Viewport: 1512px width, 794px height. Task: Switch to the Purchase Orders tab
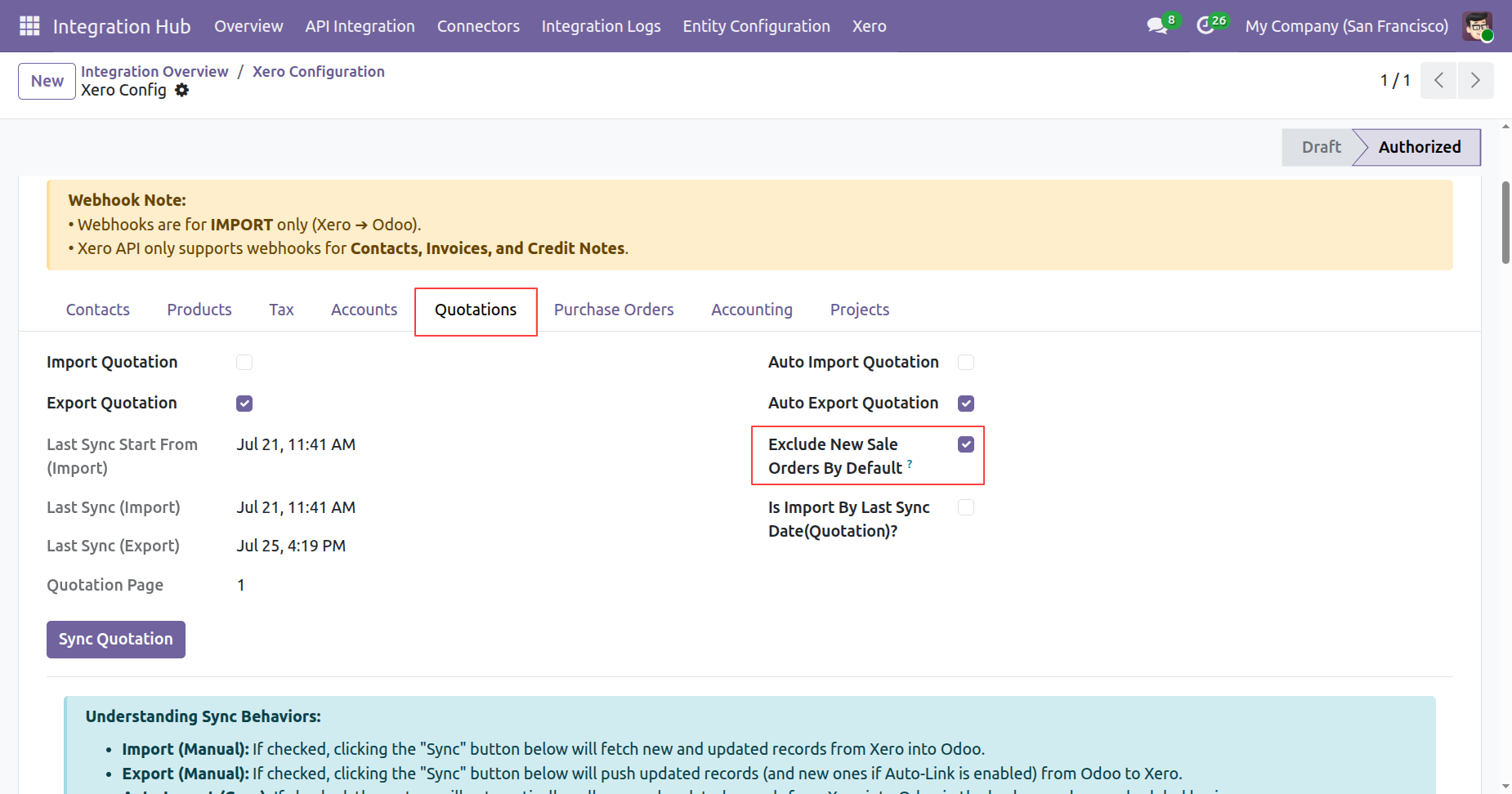(614, 310)
